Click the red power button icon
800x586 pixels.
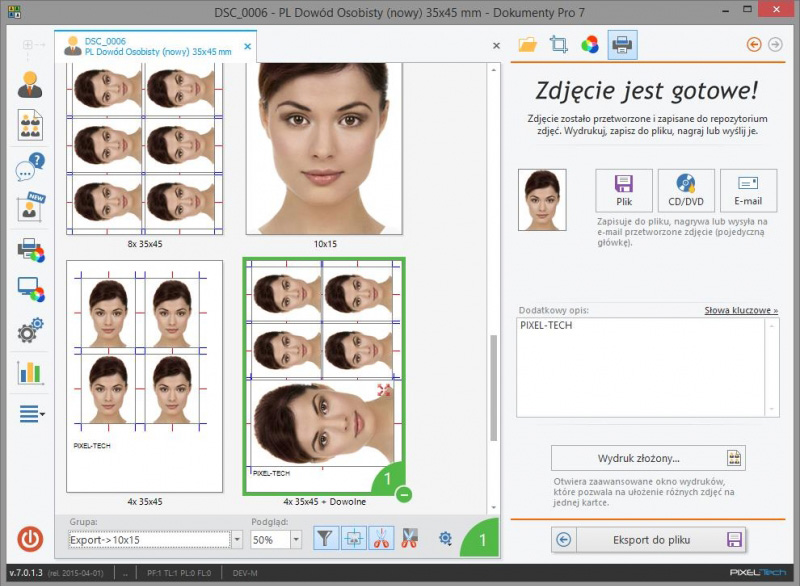[31, 539]
